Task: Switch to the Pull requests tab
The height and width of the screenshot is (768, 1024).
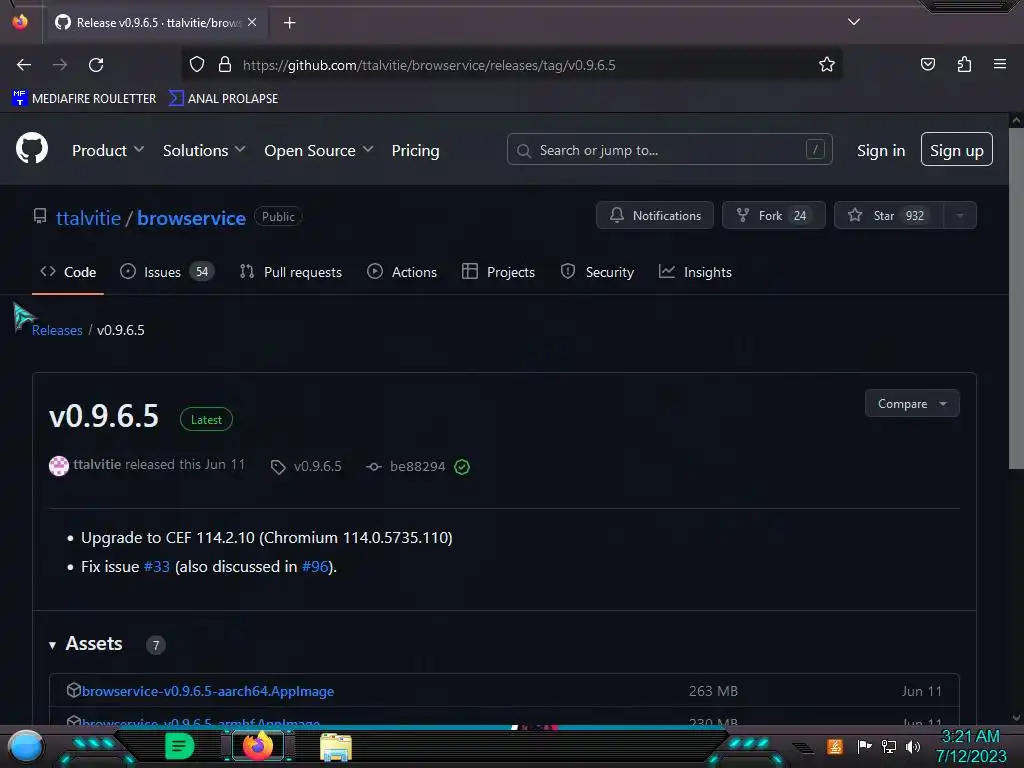Action: pyautogui.click(x=291, y=272)
